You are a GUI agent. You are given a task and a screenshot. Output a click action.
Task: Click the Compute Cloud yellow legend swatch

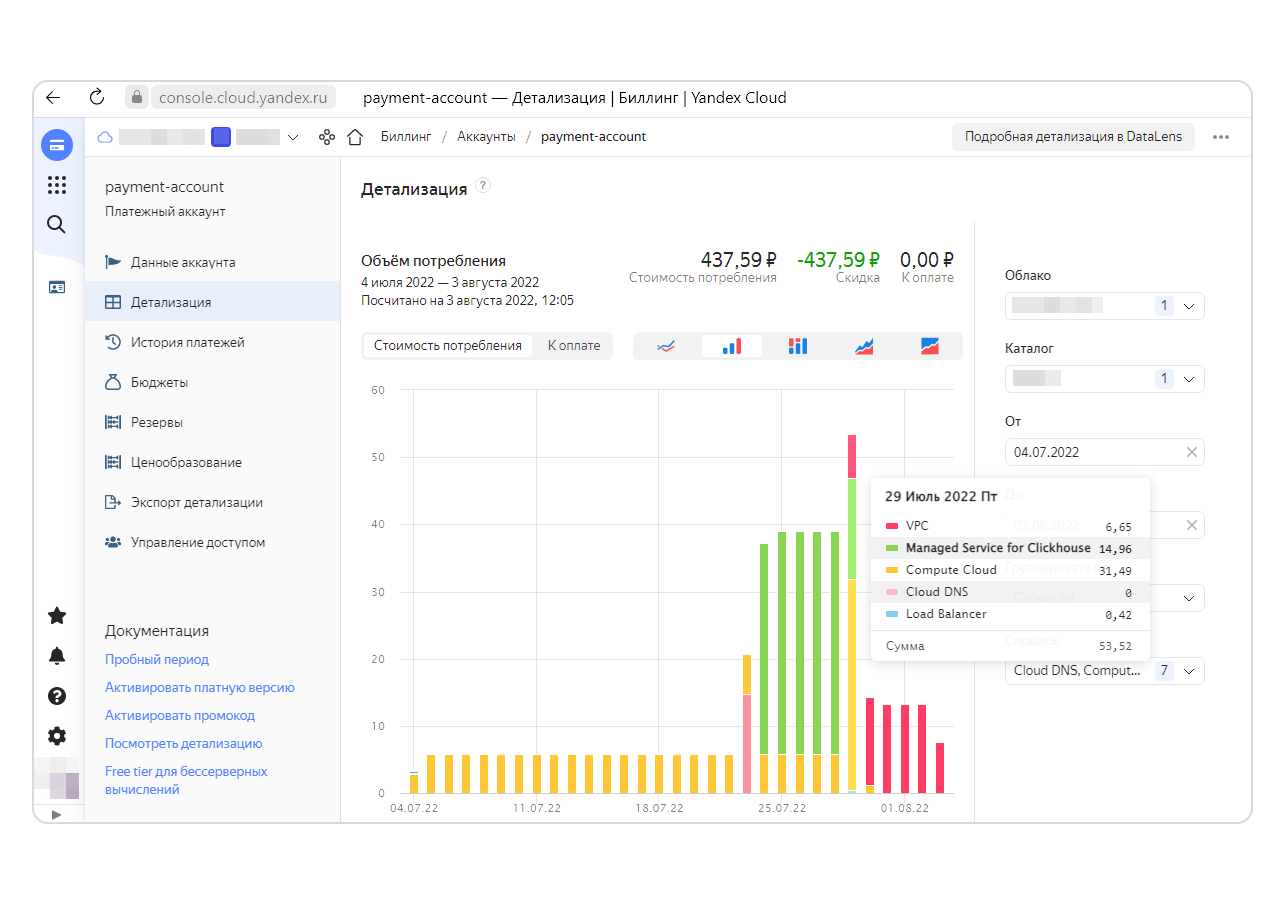point(892,570)
